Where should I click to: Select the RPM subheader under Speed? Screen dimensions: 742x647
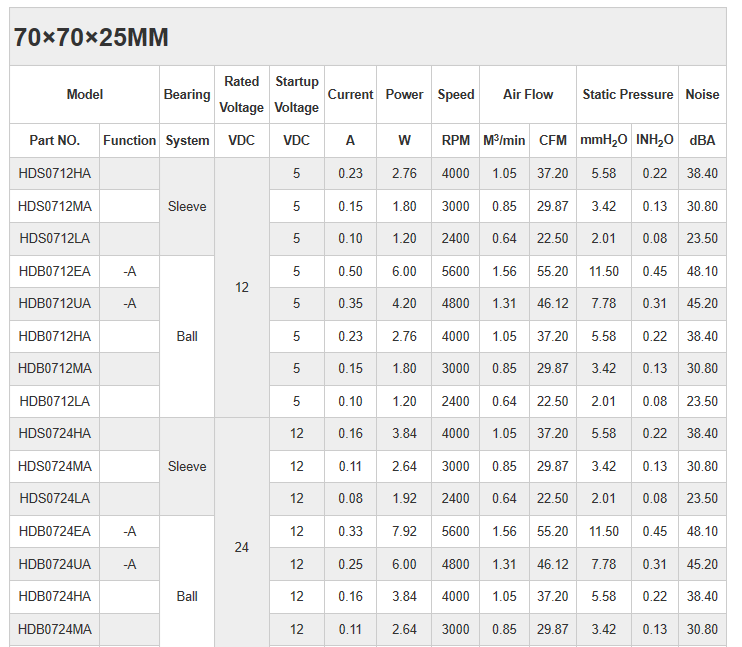click(x=455, y=141)
